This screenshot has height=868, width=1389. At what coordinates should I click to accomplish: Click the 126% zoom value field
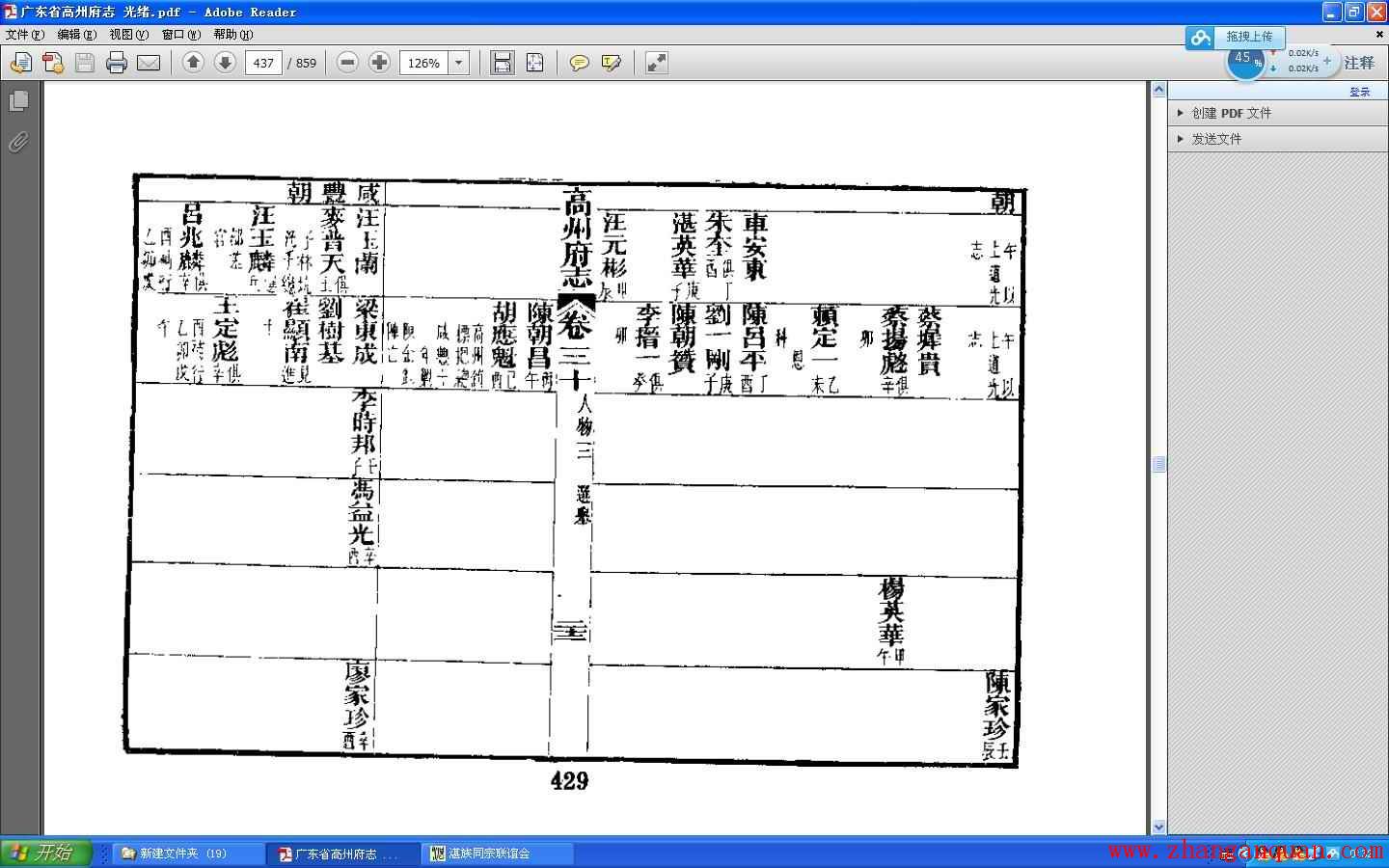(424, 63)
